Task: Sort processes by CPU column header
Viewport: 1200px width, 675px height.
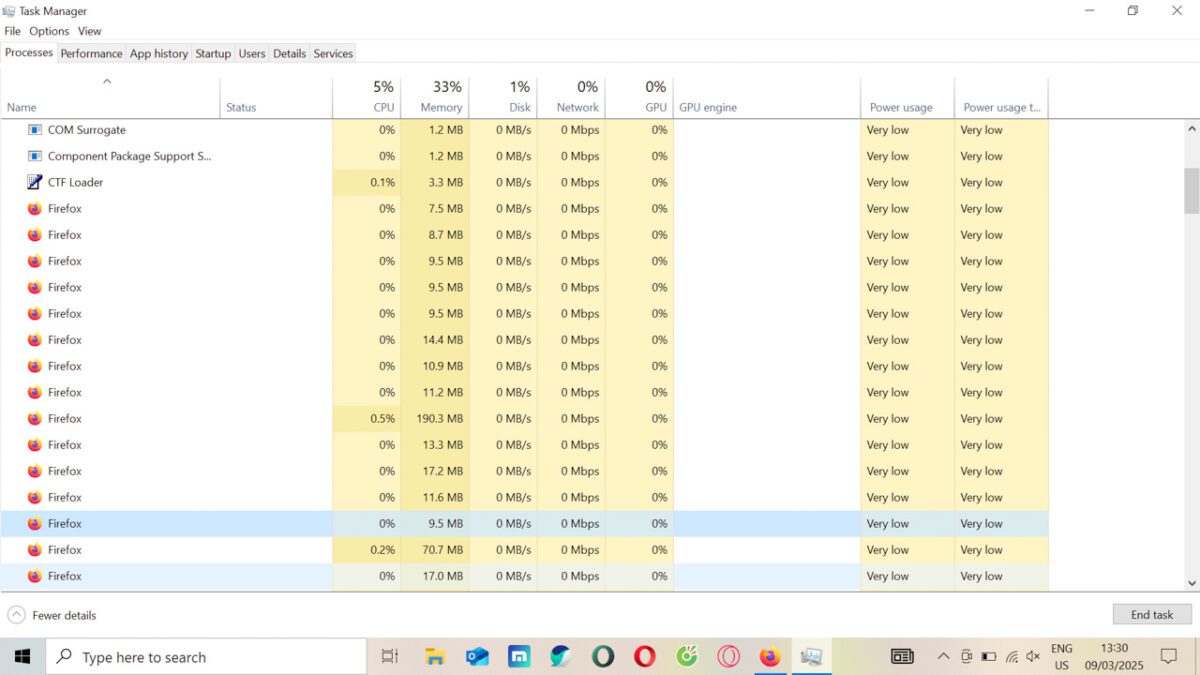Action: [x=366, y=97]
